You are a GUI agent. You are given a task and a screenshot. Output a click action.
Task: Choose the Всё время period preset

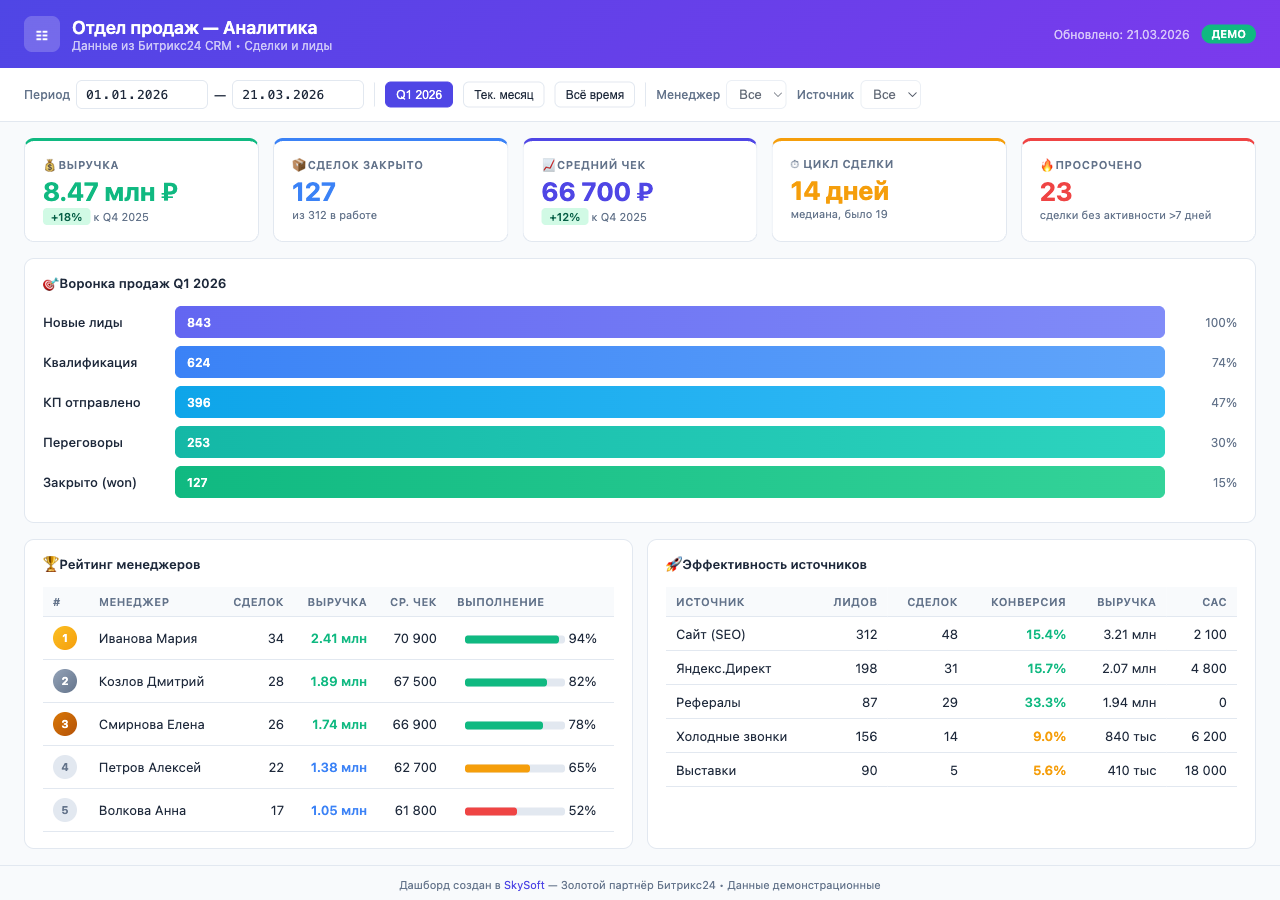[x=594, y=95]
